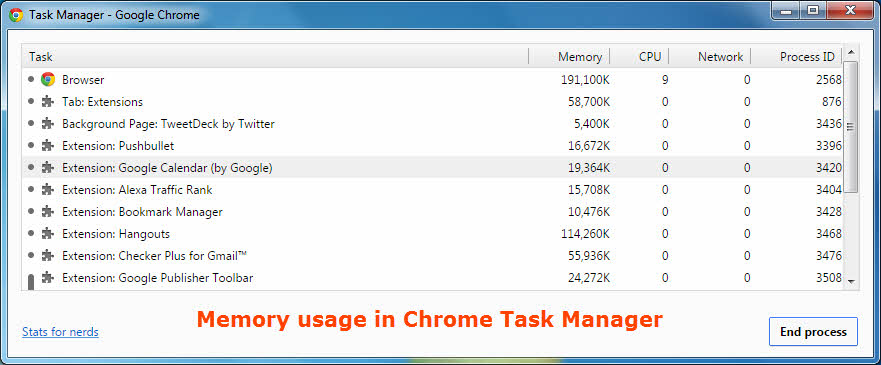This screenshot has height=365, width=881.
Task: Click the 55,936K memory value
Action: (588, 256)
